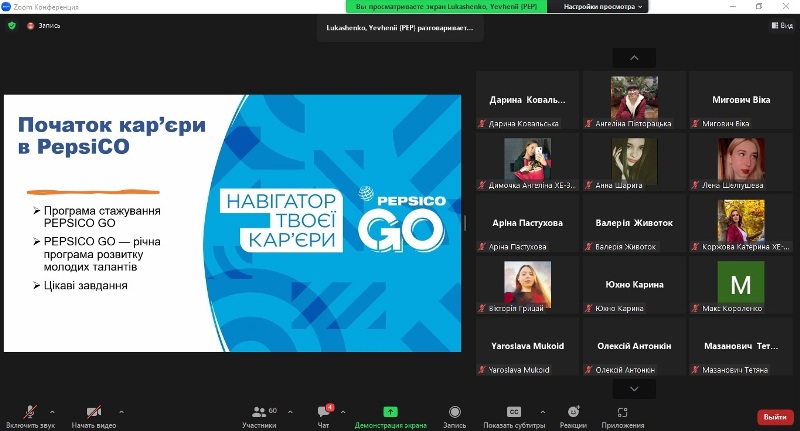800x431 pixels.
Task: Select Олексій Антонкін participant tile
Action: click(634, 346)
